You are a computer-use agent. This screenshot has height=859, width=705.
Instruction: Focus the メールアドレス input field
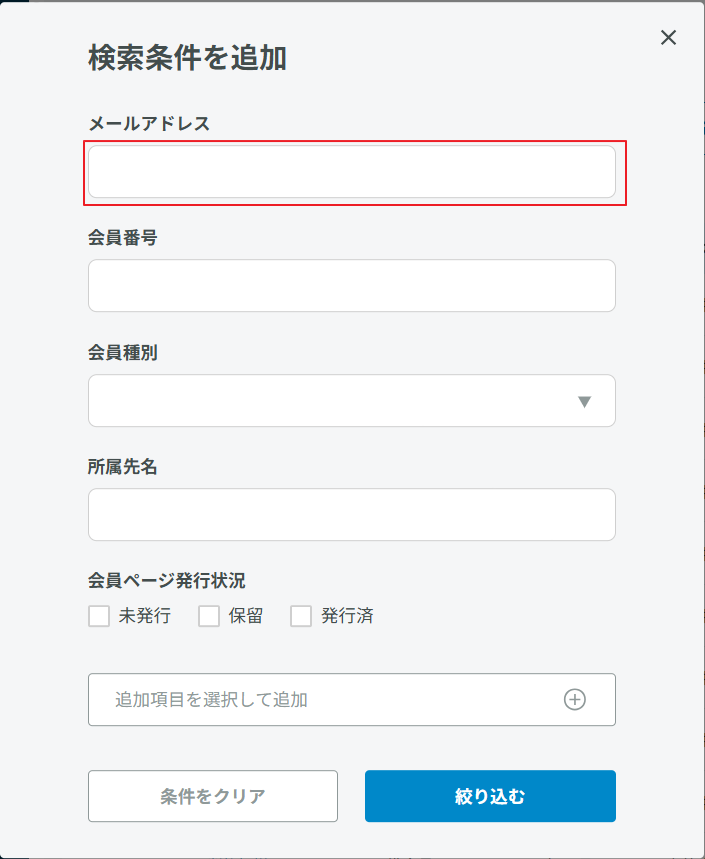click(352, 171)
